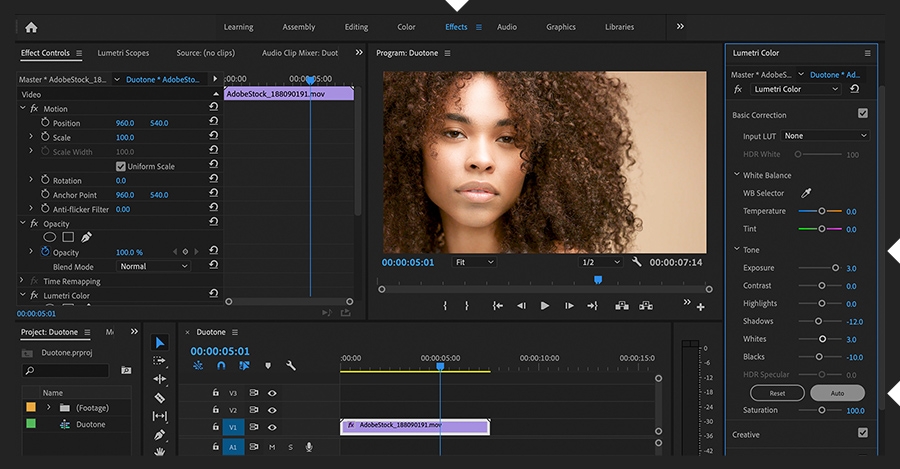900x469 pixels.
Task: Disable the Basic Correction checkbox
Action: (x=863, y=114)
